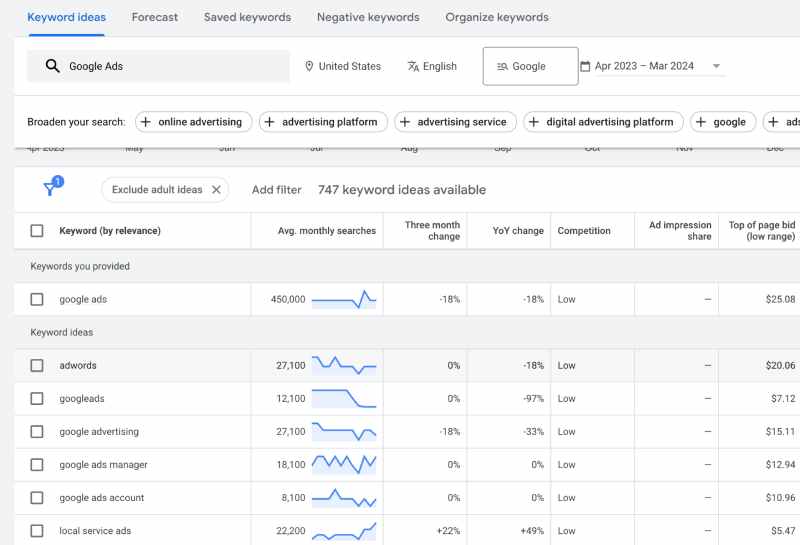Sort by Avg. monthly searches column
This screenshot has height=545, width=800.
pos(327,231)
